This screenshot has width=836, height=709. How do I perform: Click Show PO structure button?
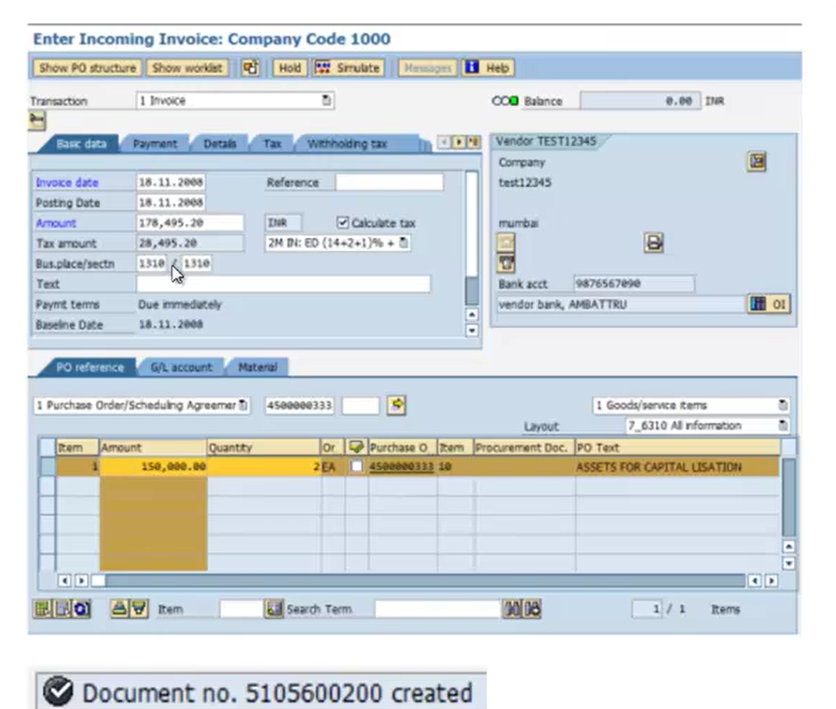pos(87,68)
